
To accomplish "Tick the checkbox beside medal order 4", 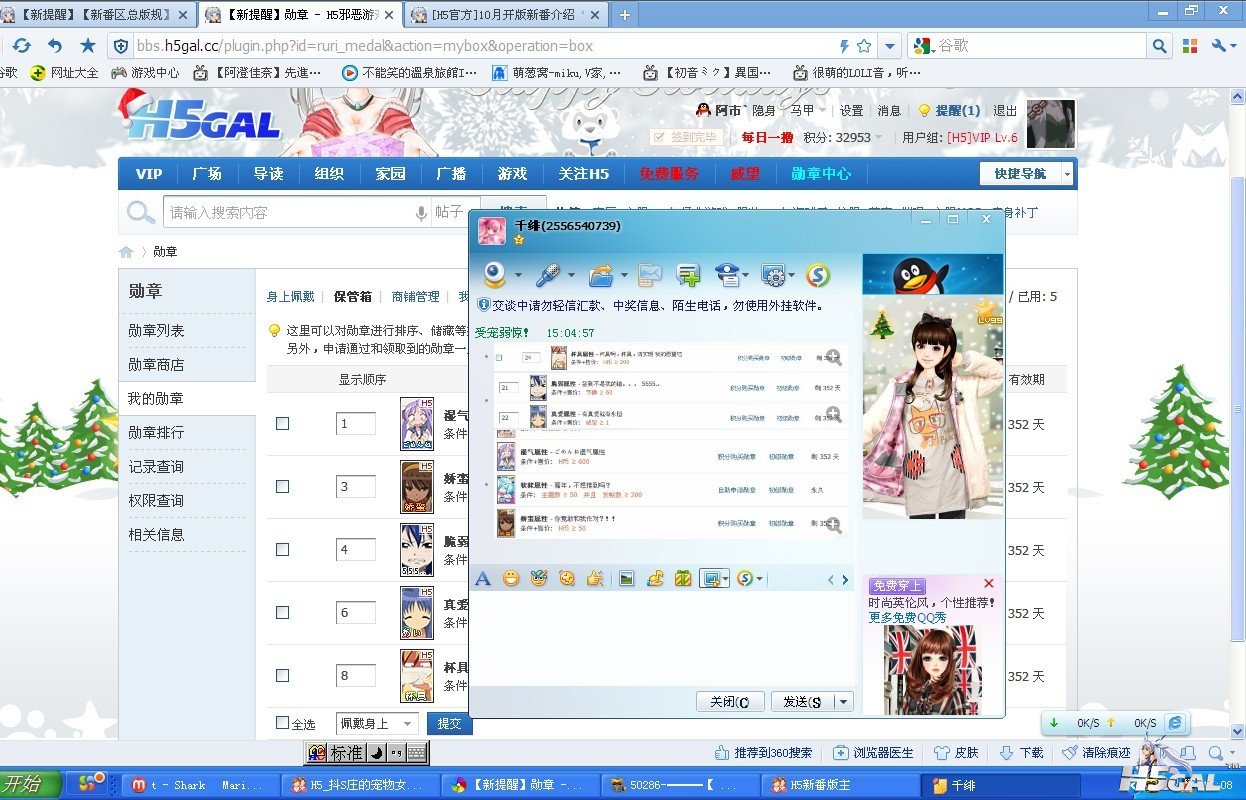I will point(282,550).
